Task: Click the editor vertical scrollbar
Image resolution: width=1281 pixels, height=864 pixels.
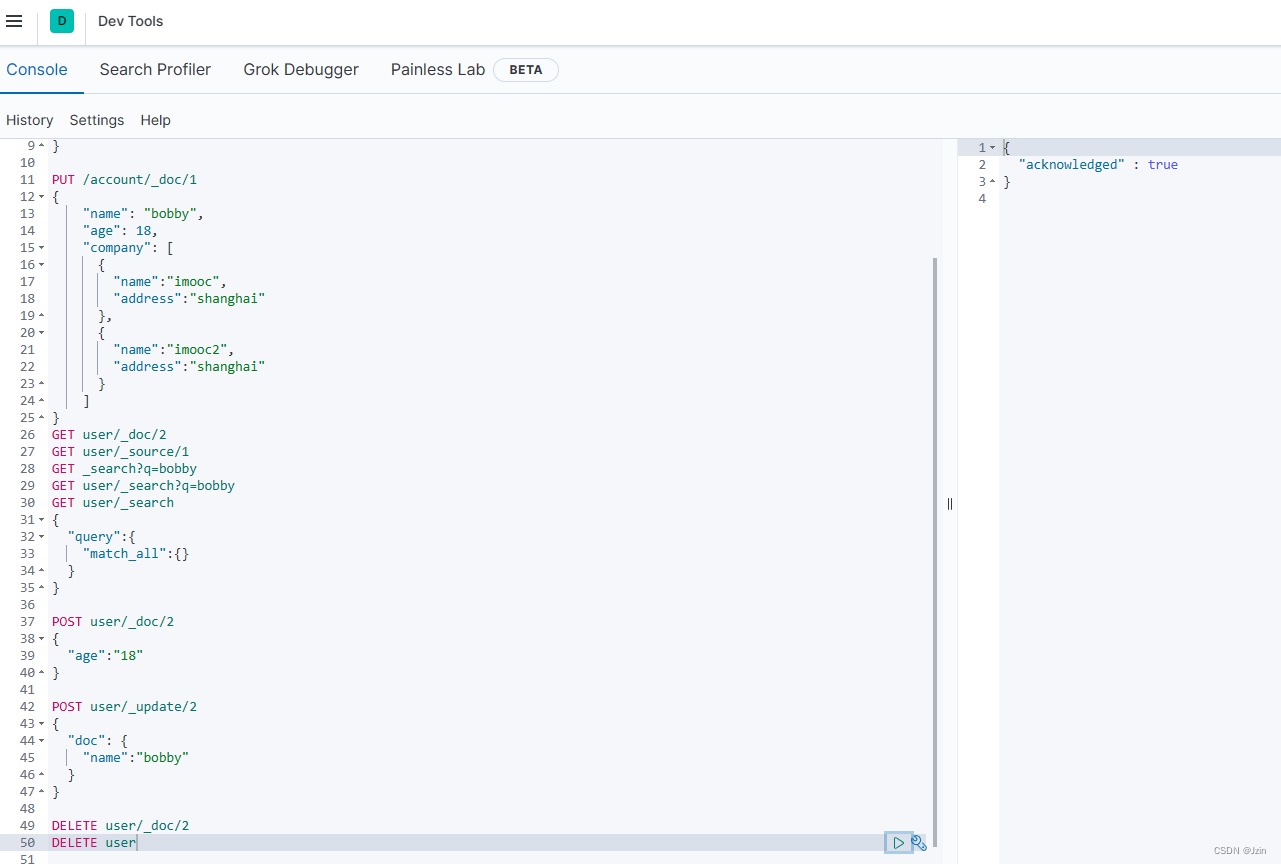Action: 936,550
